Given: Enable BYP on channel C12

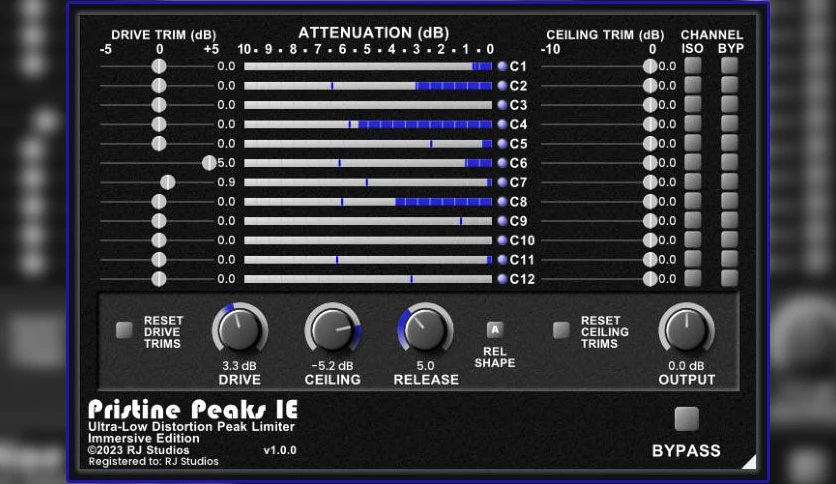Looking at the screenshot, I should point(729,278).
